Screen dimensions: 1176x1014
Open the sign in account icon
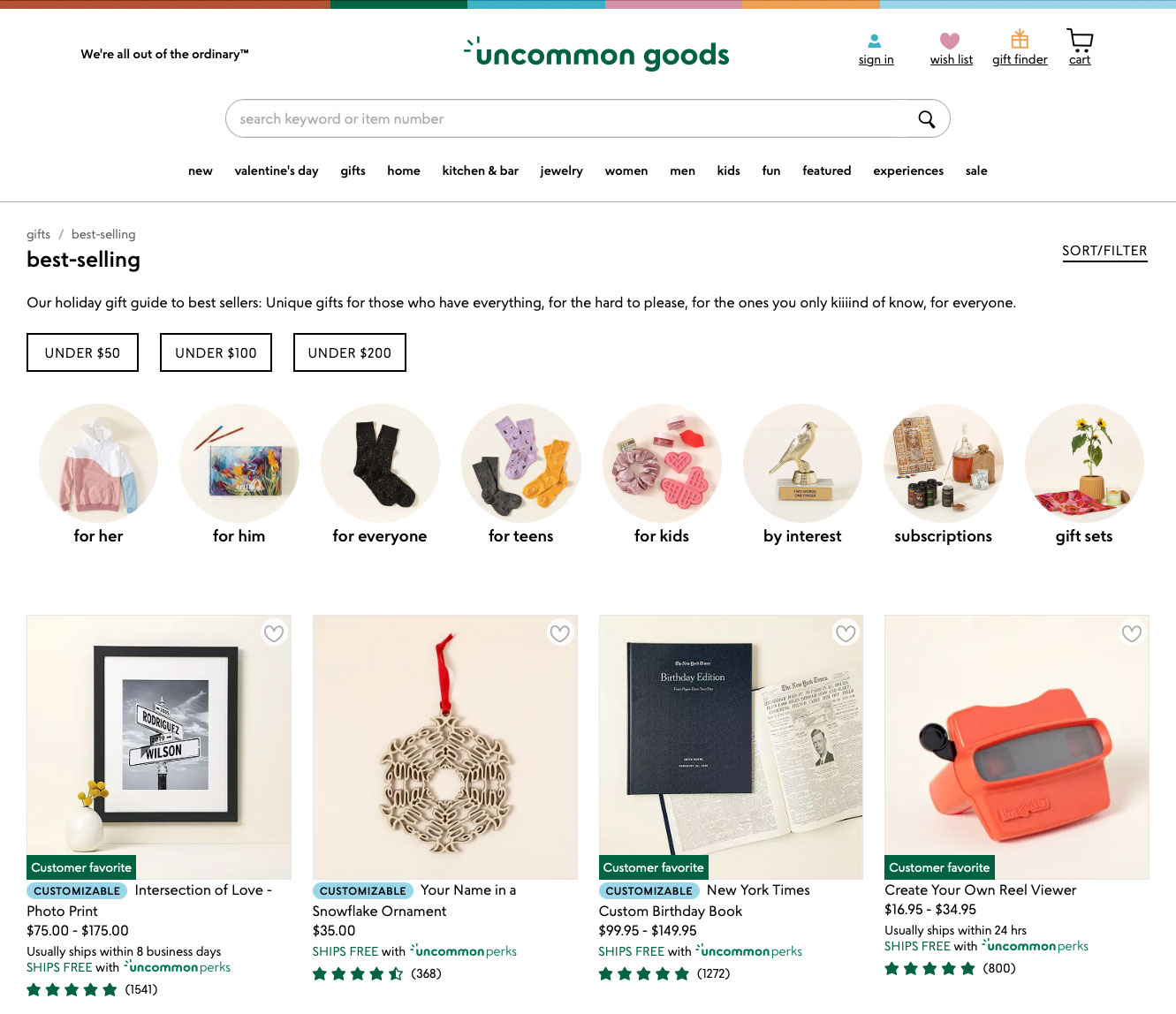pos(875,41)
